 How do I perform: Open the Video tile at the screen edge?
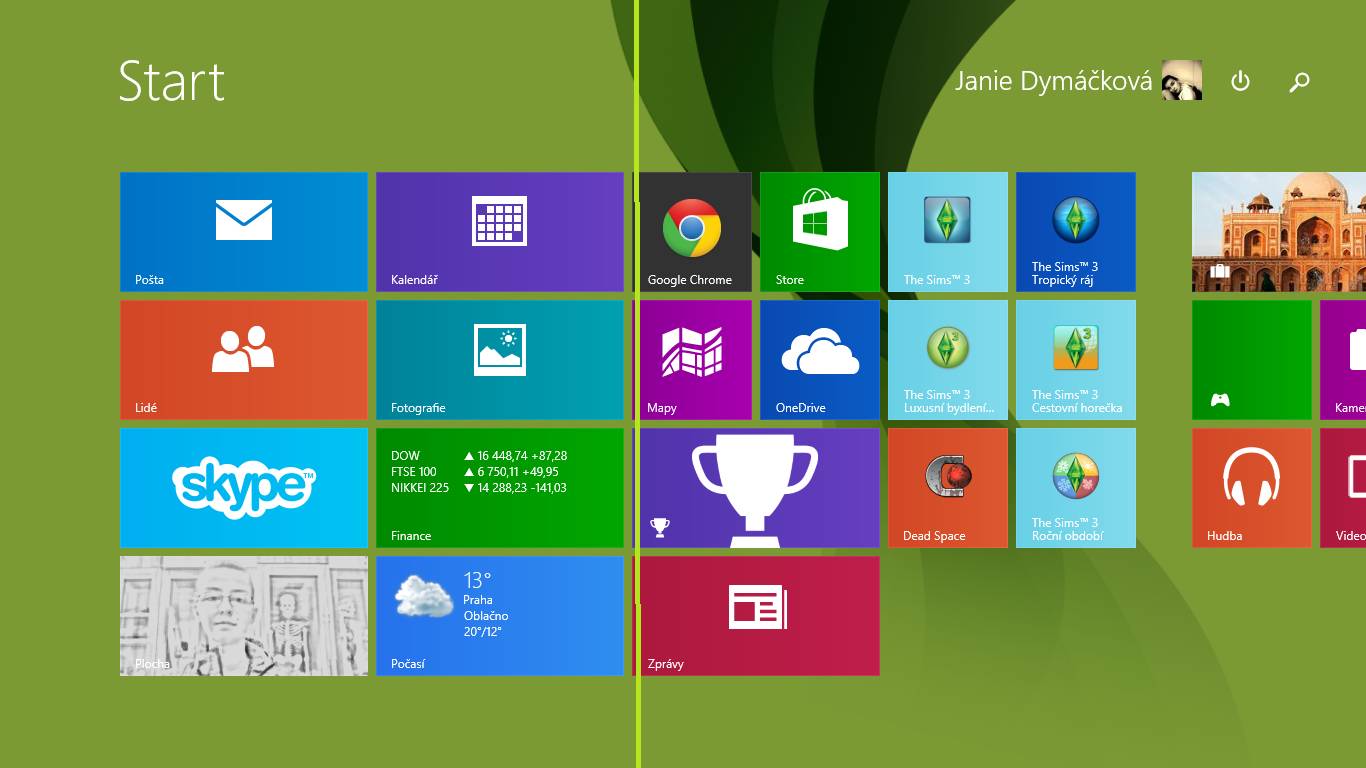pyautogui.click(x=1343, y=488)
